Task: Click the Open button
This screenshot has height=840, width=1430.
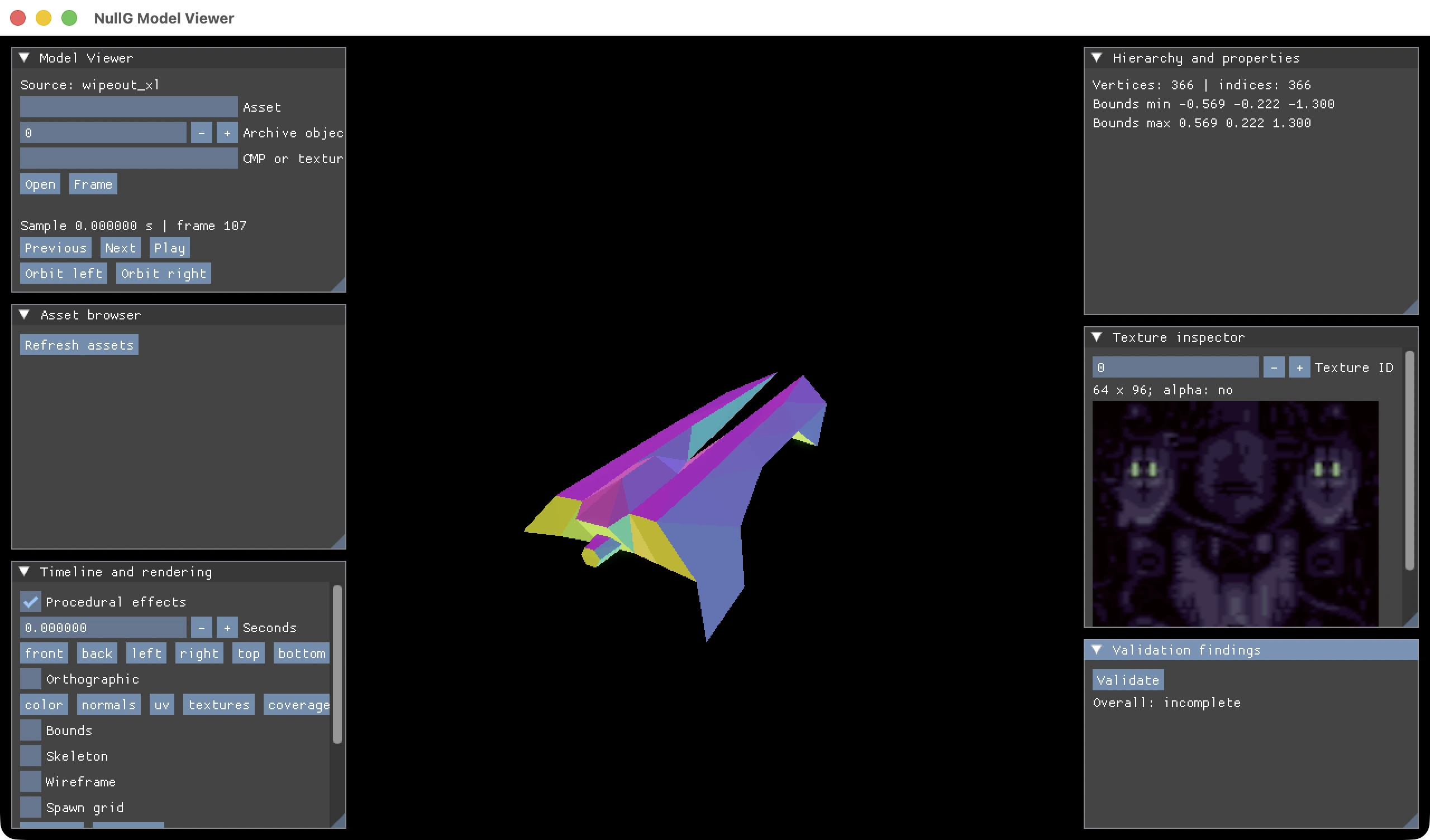Action: [40, 184]
